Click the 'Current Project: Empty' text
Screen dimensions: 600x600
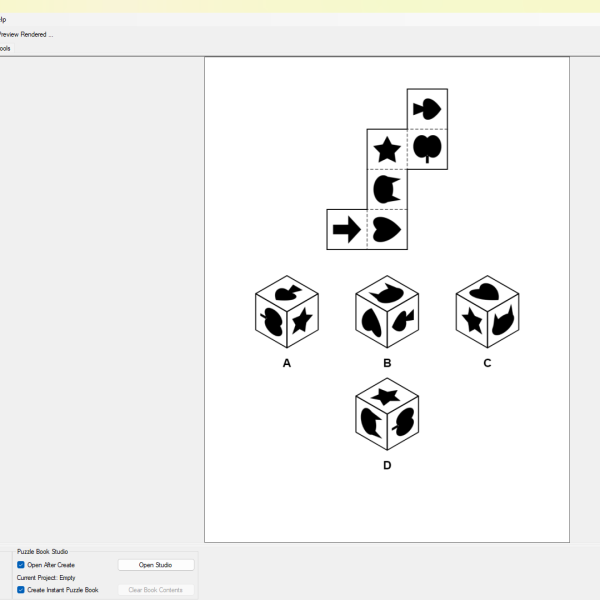(x=46, y=577)
